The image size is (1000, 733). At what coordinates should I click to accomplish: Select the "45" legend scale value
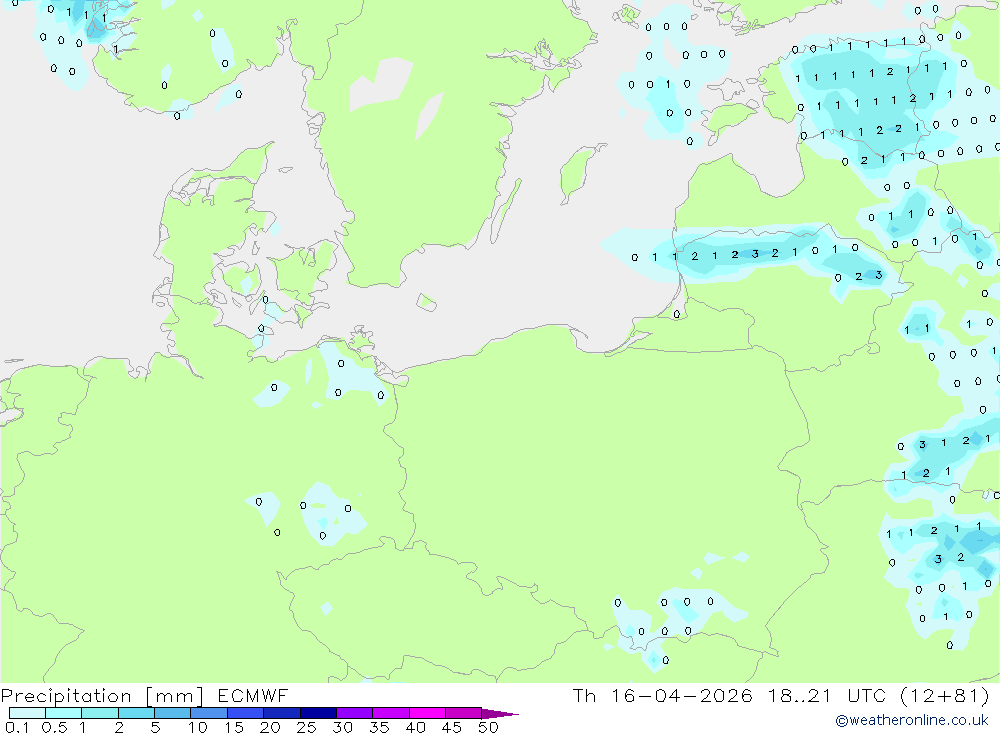(452, 727)
